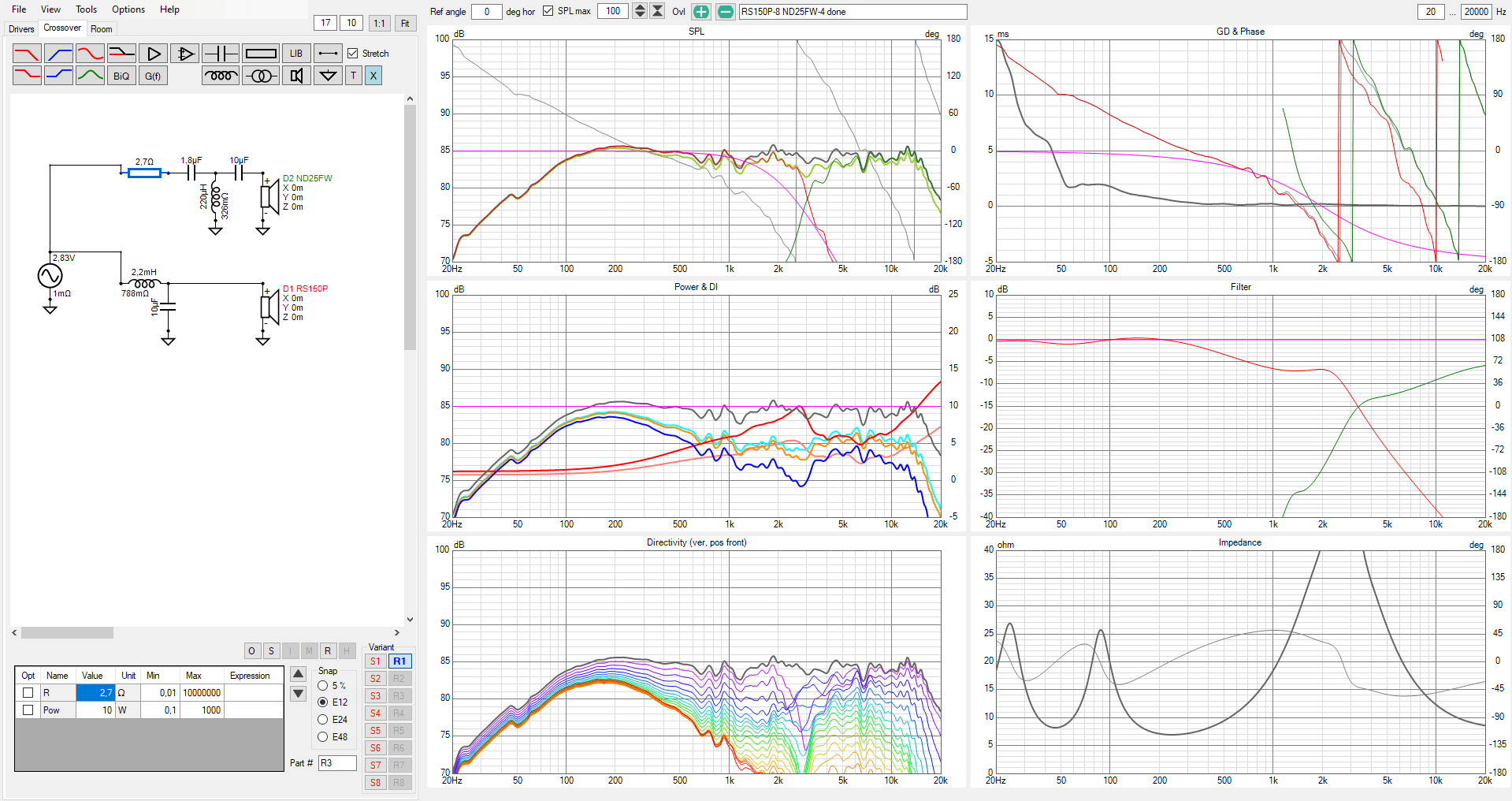1512x801 pixels.
Task: Select the E24 snap option
Action: 322,719
